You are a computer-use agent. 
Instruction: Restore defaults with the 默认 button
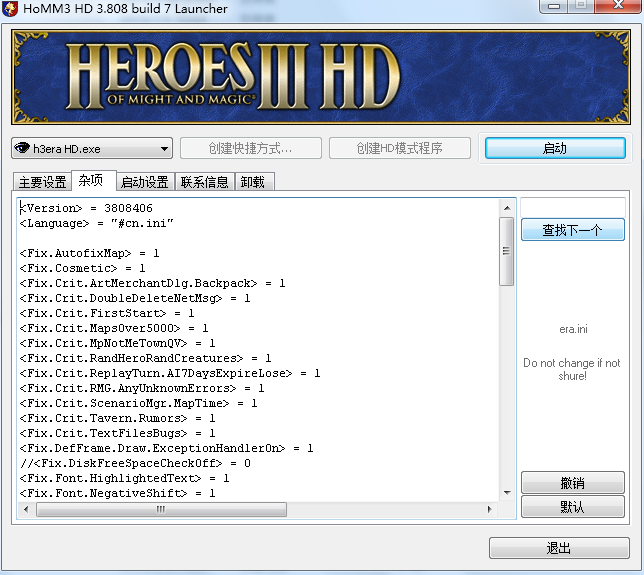pyautogui.click(x=573, y=506)
